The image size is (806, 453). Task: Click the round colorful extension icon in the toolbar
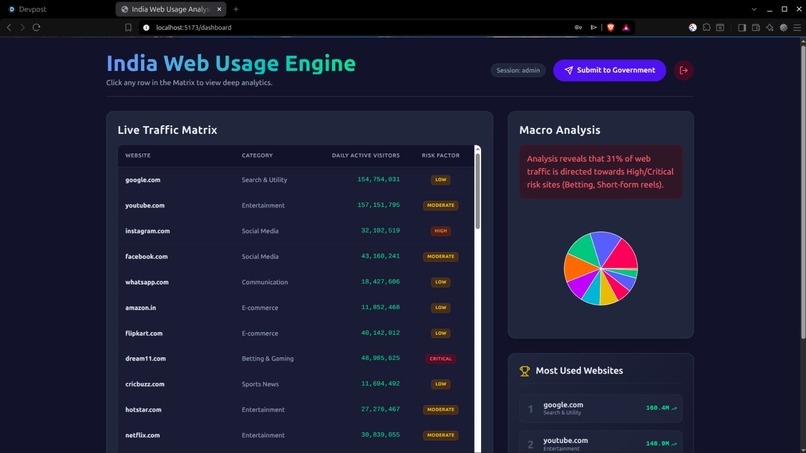click(692, 27)
